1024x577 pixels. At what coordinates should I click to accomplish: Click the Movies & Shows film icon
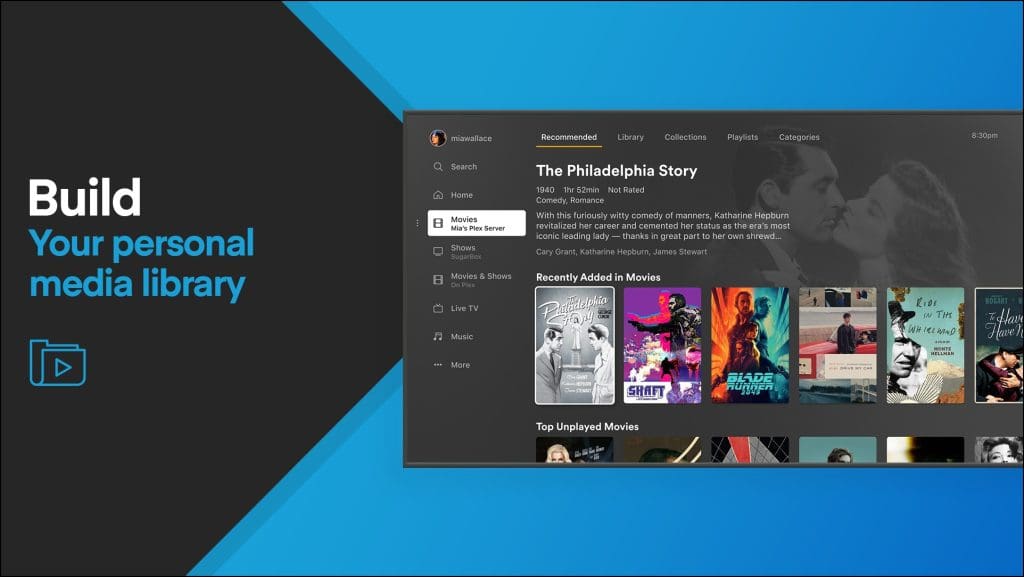click(438, 279)
